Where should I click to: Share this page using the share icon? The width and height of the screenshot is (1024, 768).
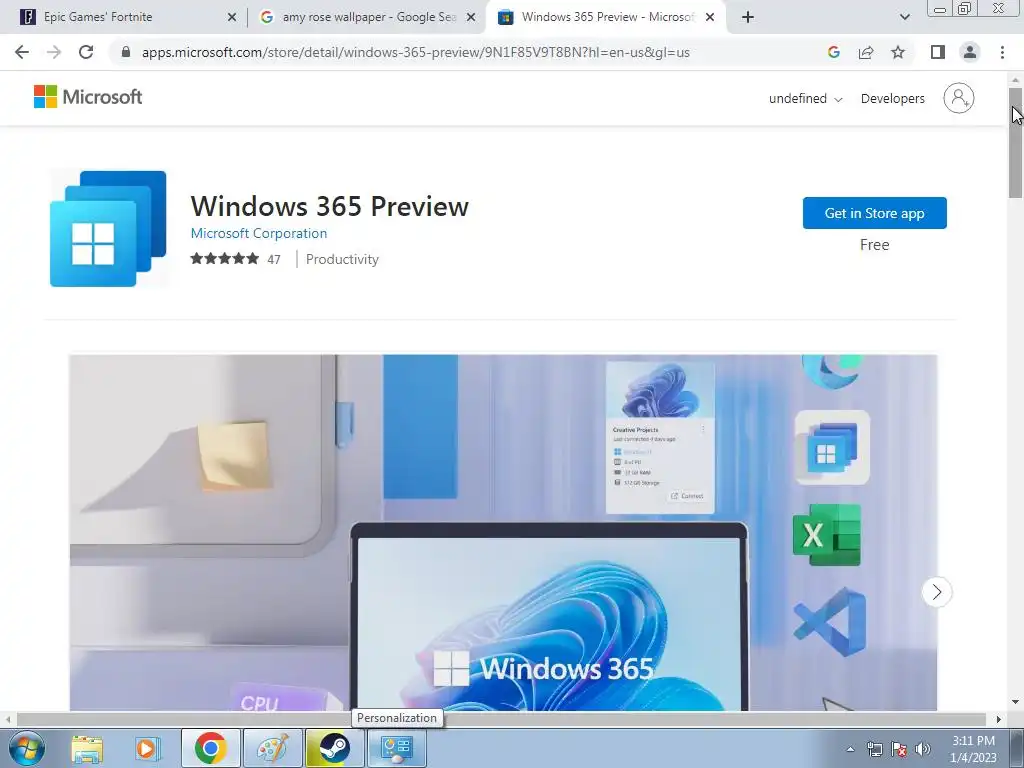[x=866, y=52]
